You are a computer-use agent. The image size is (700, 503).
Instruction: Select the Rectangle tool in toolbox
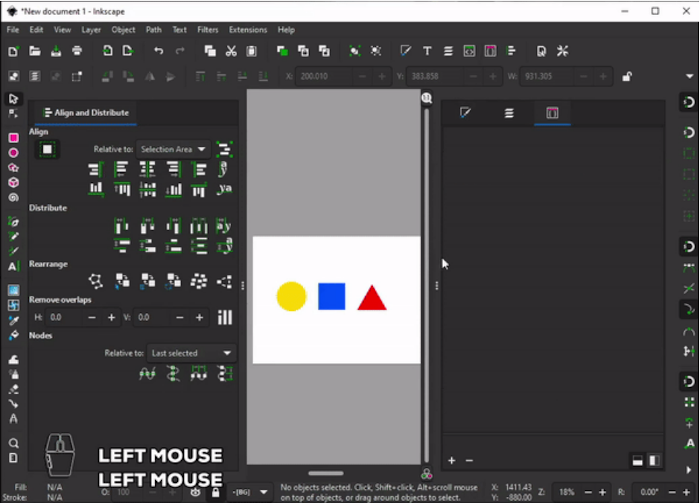(x=13, y=138)
